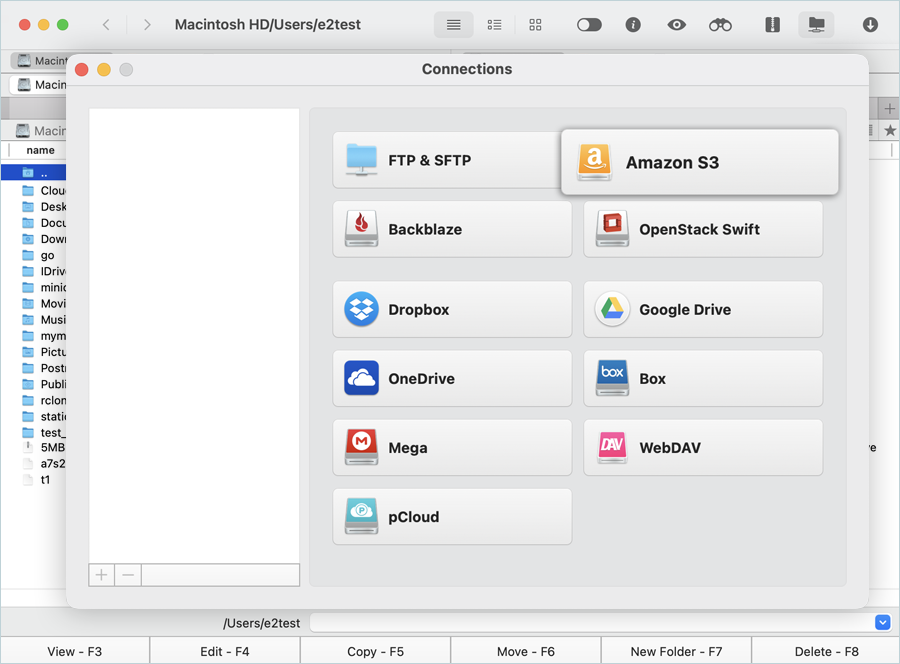The width and height of the screenshot is (900, 664).
Task: Toggle the hidden files switch in toolbar
Action: tap(589, 25)
